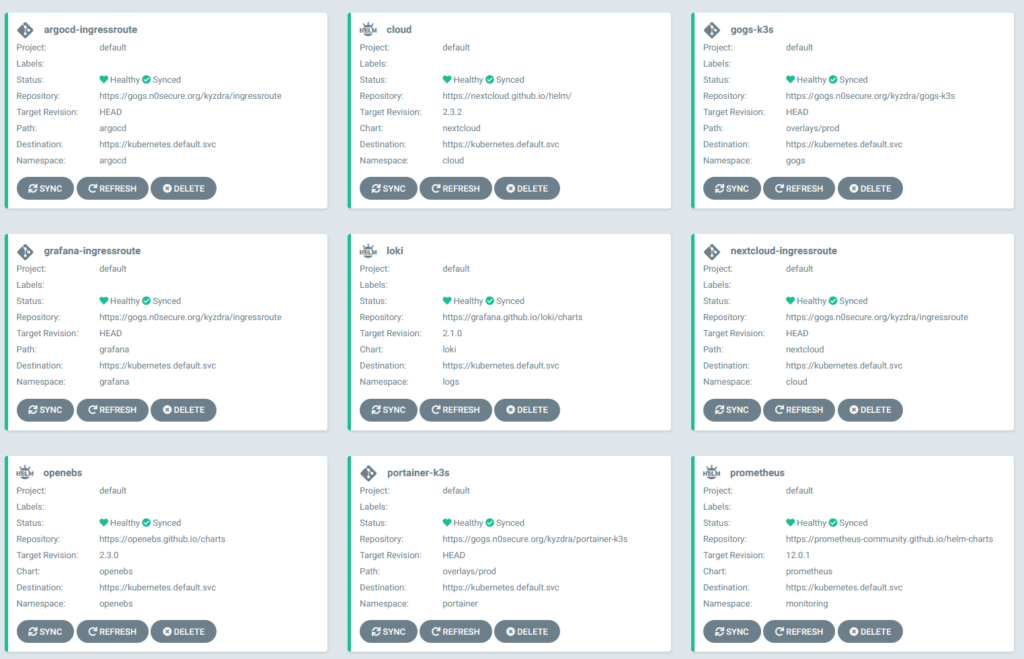Click the git icon on portainer-k3s card

point(368,473)
